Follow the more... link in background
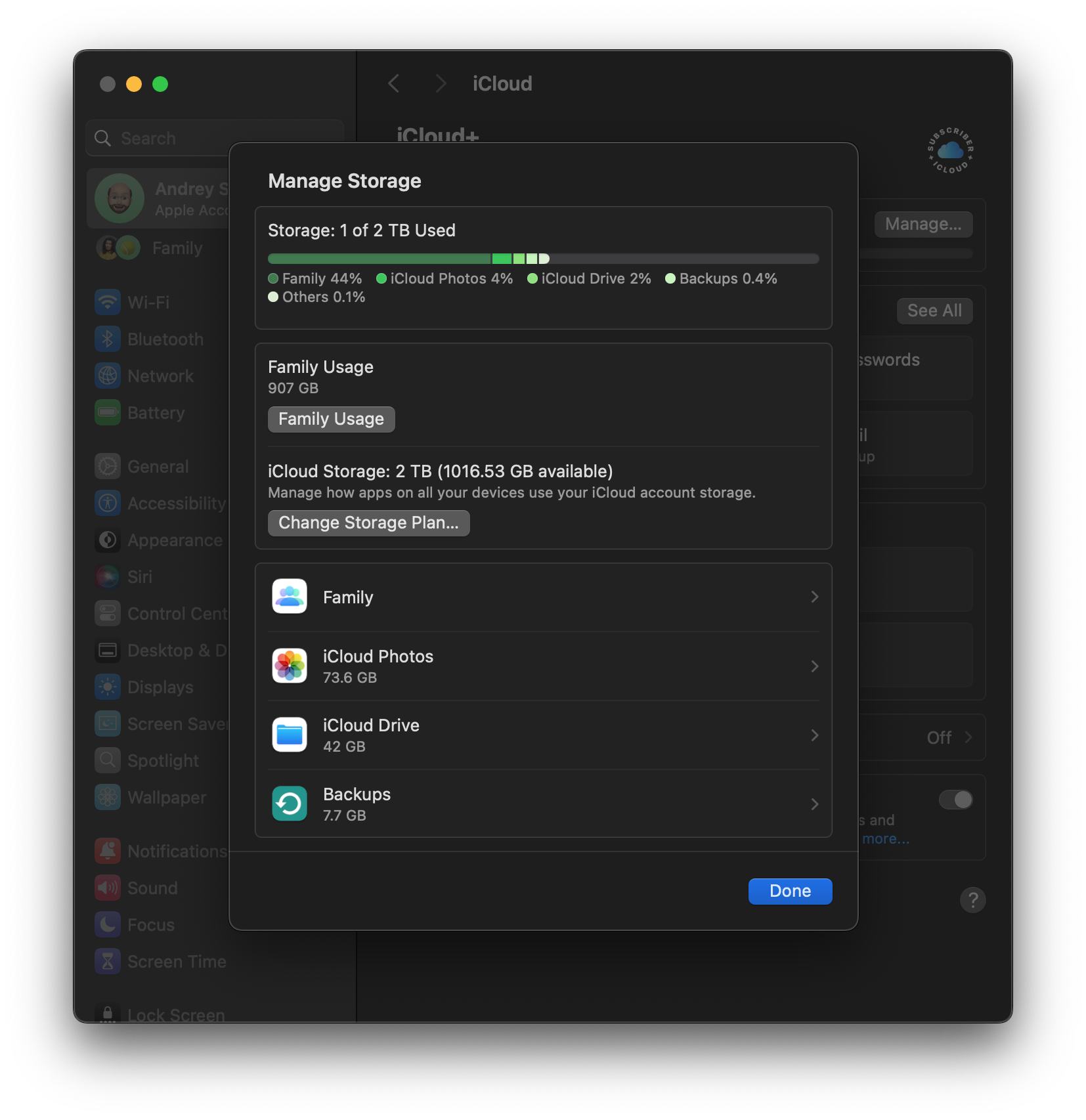The width and height of the screenshot is (1086, 1120). (x=886, y=838)
